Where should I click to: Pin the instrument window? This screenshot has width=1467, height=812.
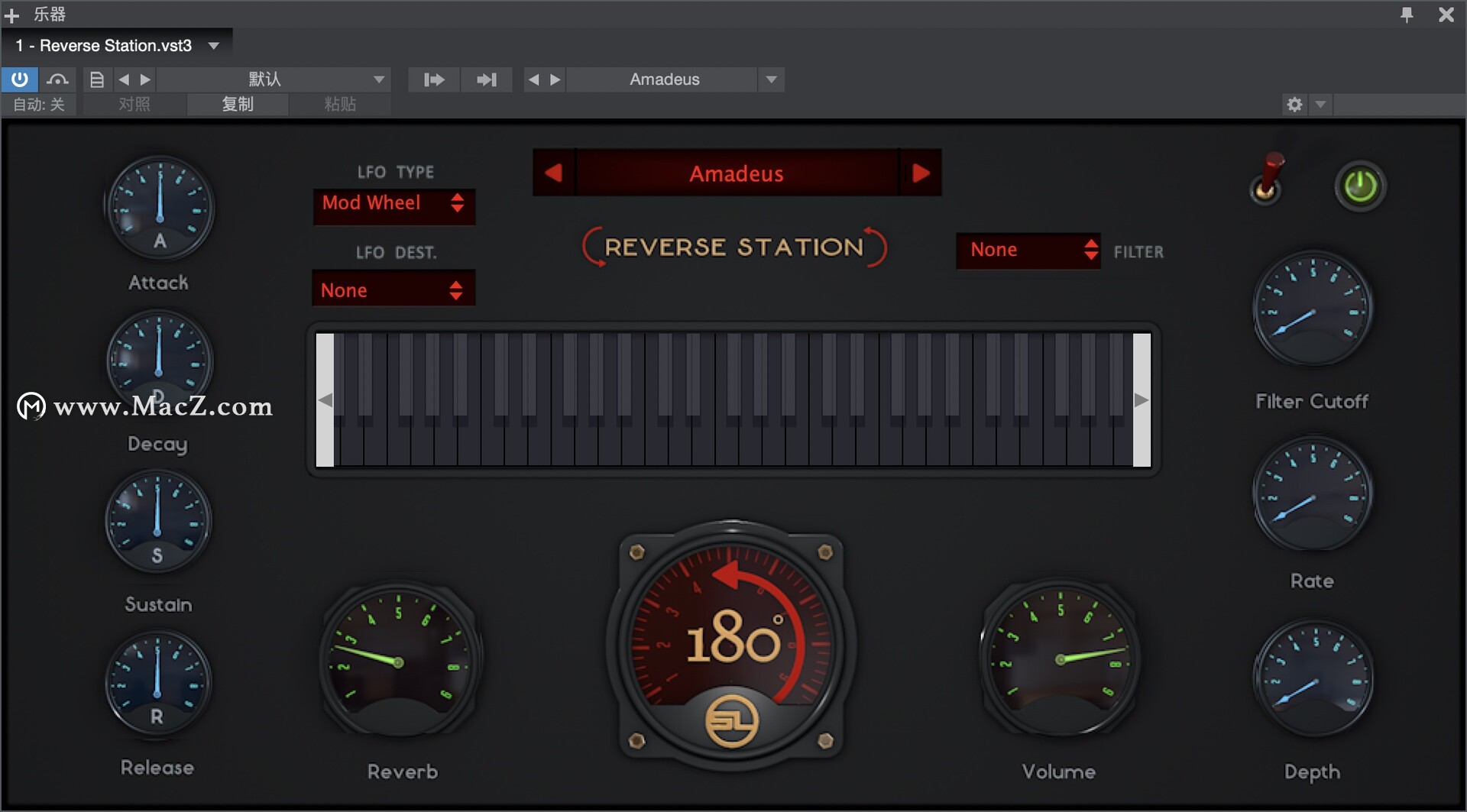coord(1407,15)
